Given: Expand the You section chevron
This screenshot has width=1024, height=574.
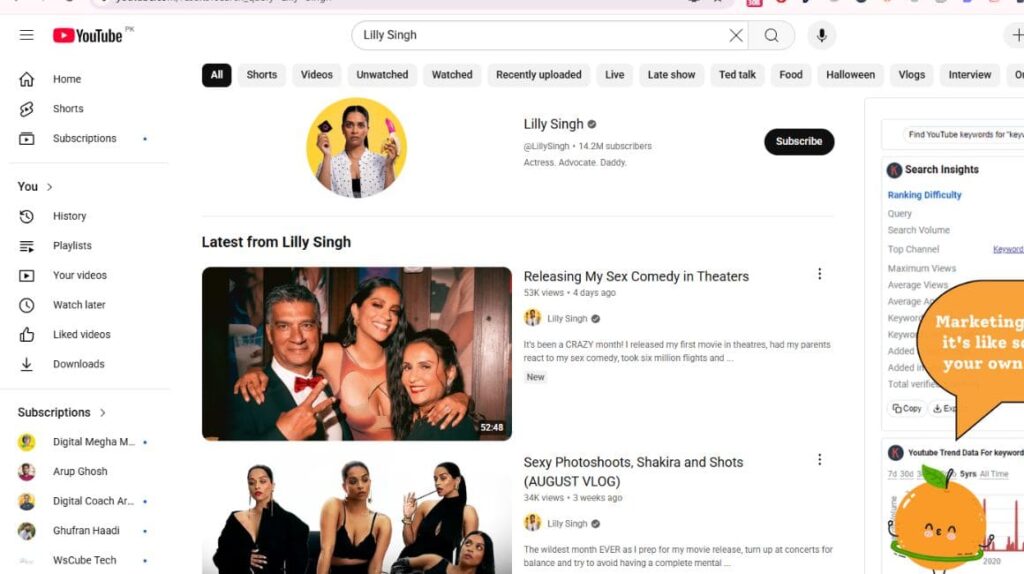Looking at the screenshot, I should pos(49,187).
